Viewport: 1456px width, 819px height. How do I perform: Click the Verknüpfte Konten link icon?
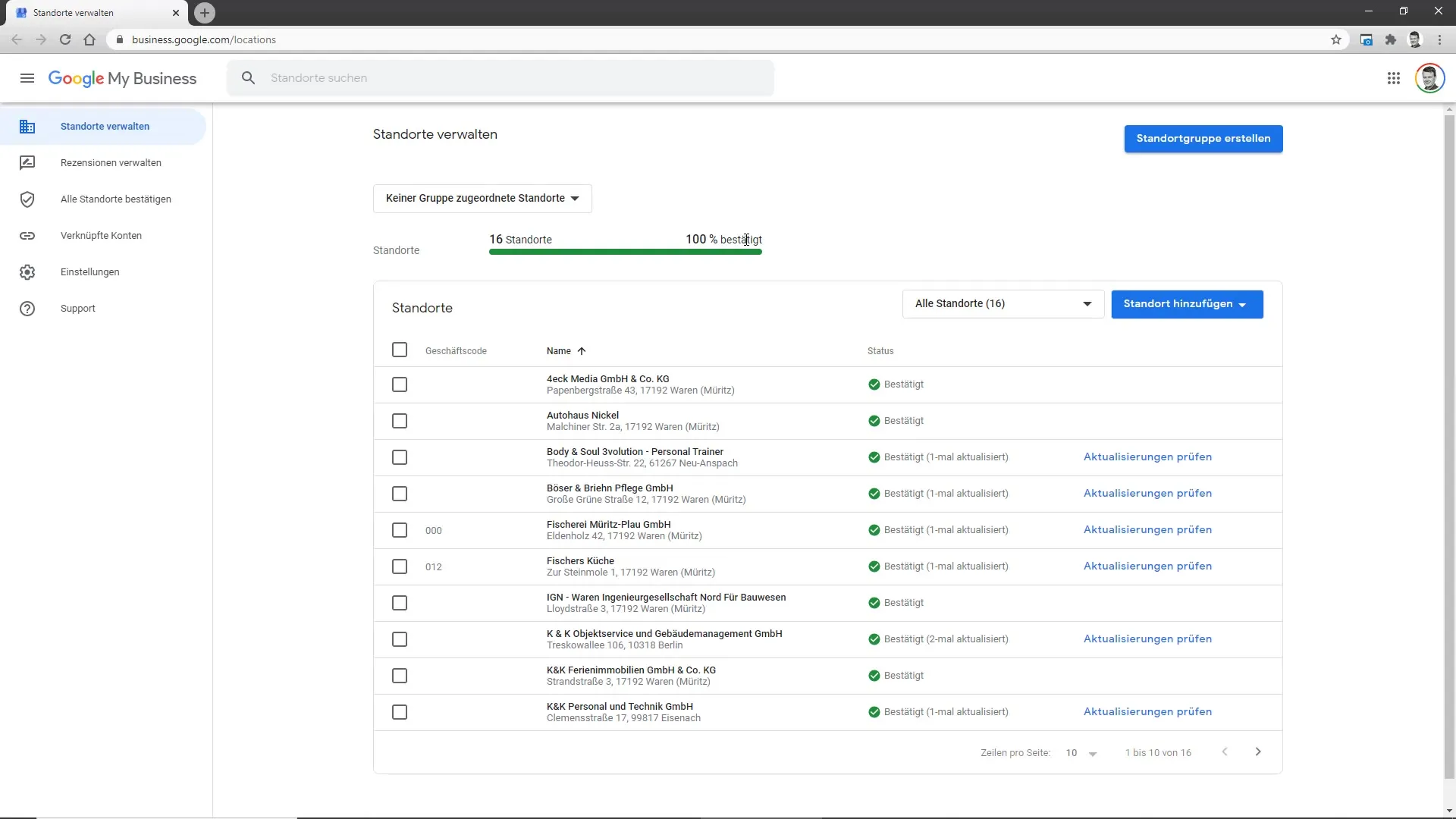[x=27, y=236]
